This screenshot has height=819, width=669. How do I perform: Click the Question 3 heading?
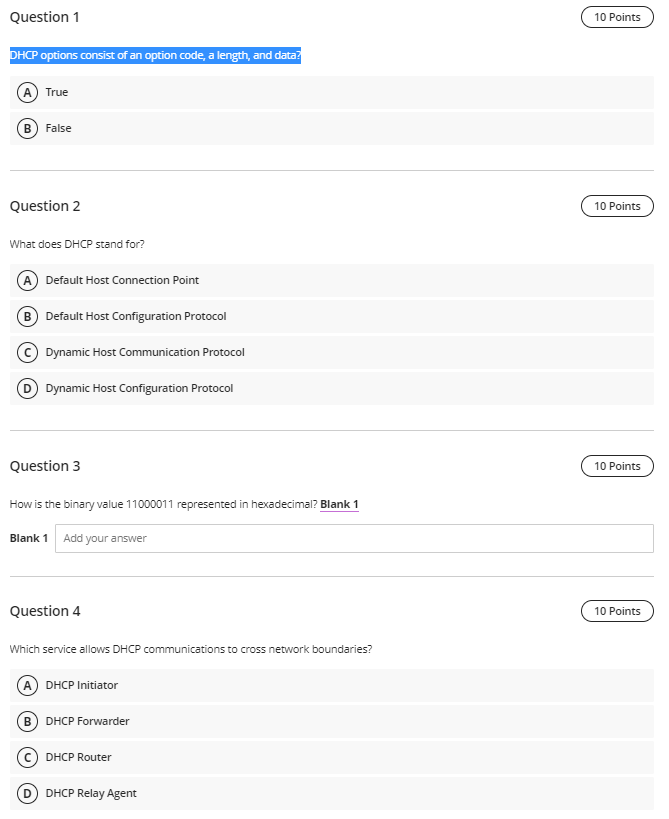(x=44, y=466)
